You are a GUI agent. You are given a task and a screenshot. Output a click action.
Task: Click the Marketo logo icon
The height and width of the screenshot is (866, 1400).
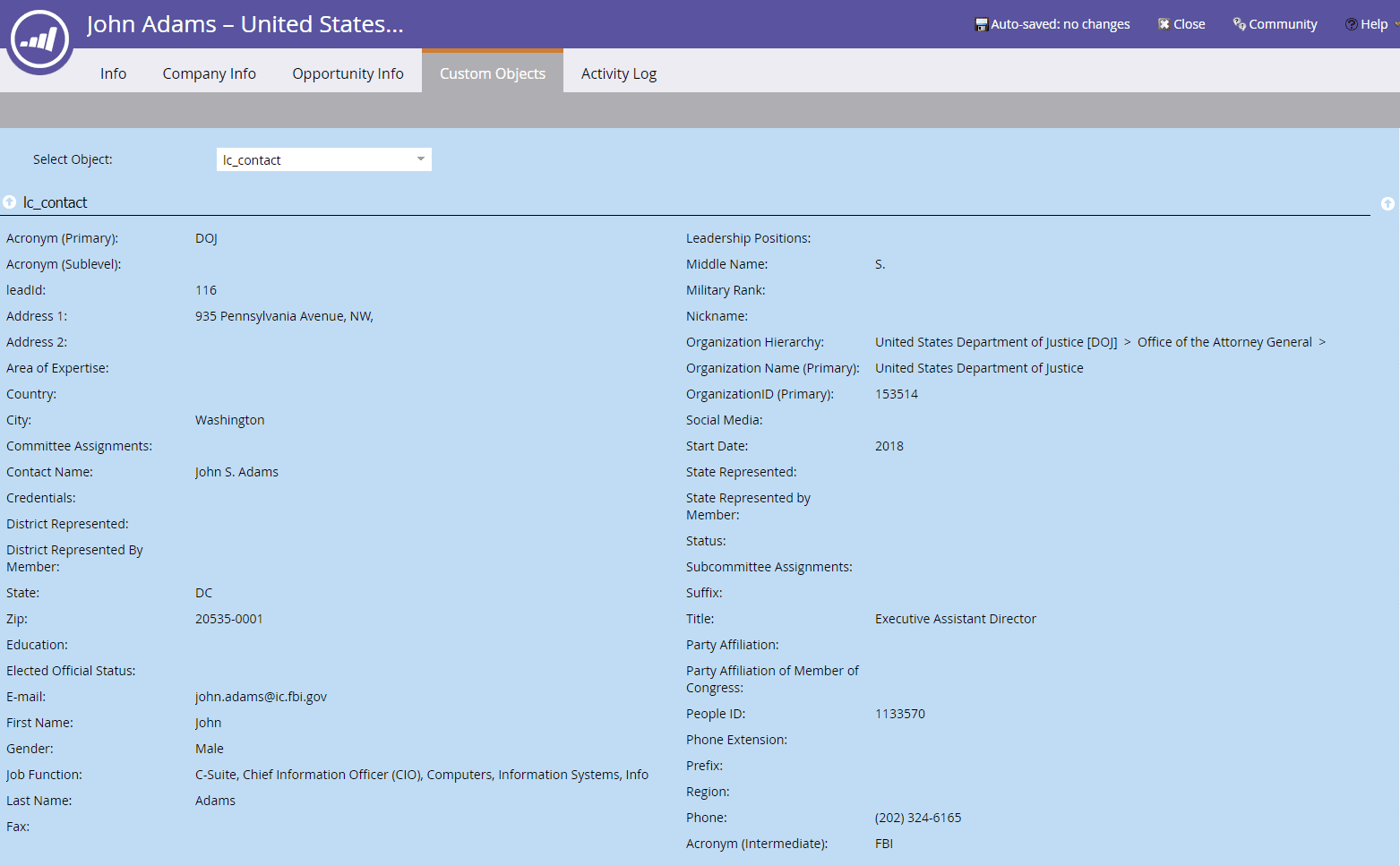[39, 39]
